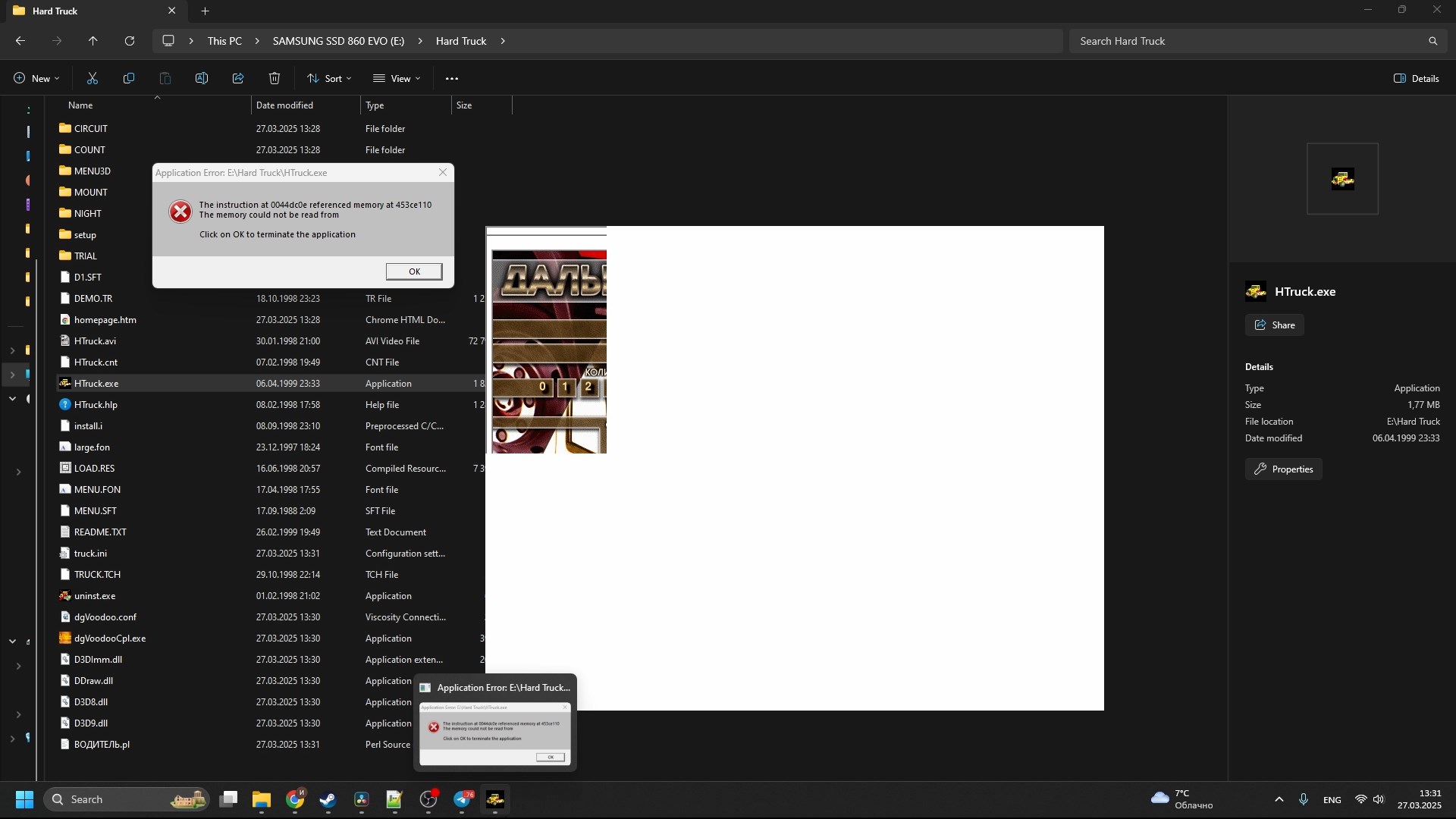Go up one folder level

point(93,41)
